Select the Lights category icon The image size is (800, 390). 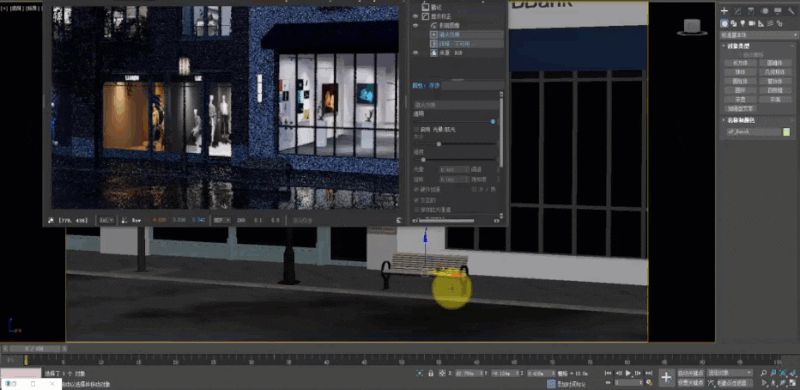(x=743, y=23)
